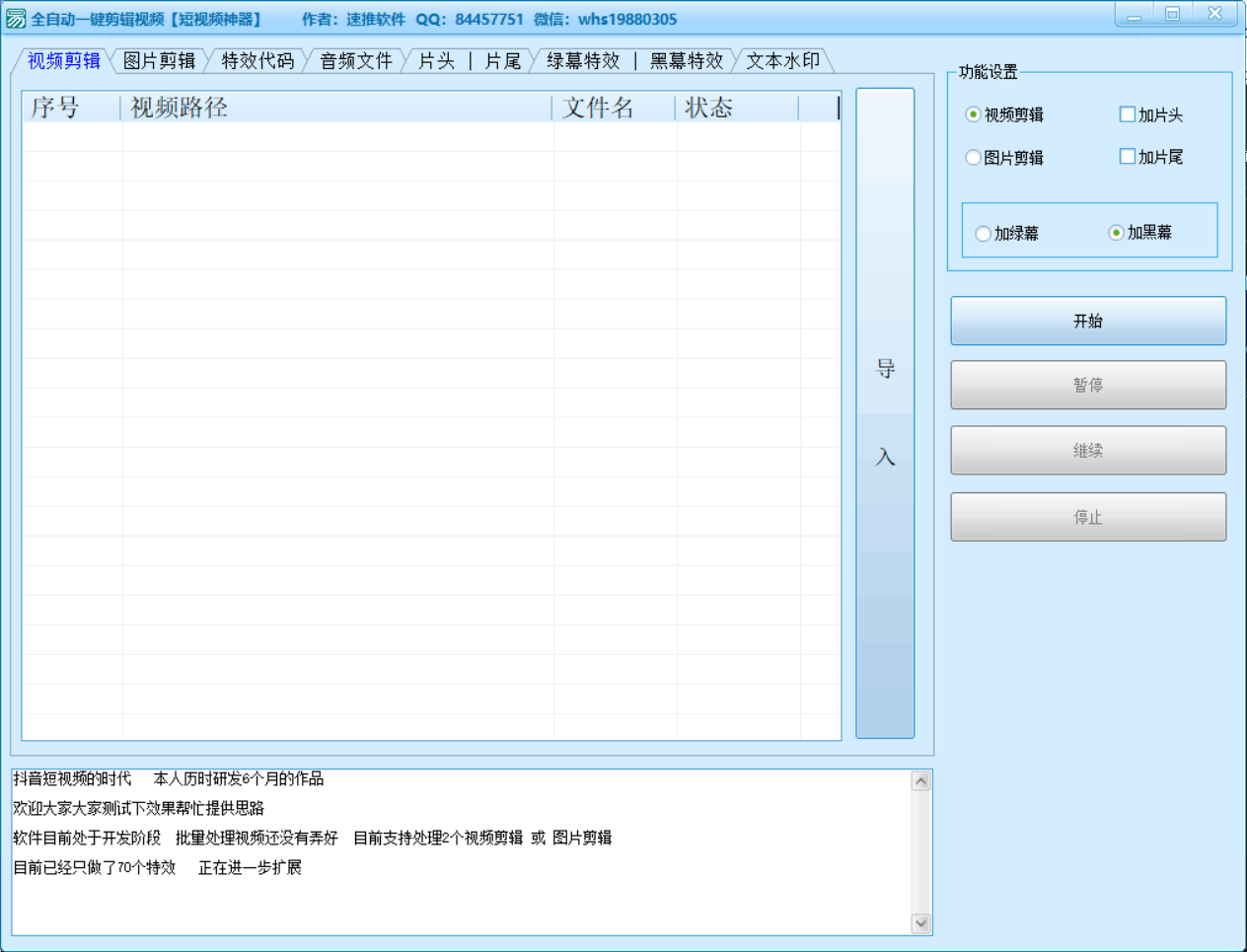1247x952 pixels.
Task: Open the 文本水印 tab
Action: [782, 61]
